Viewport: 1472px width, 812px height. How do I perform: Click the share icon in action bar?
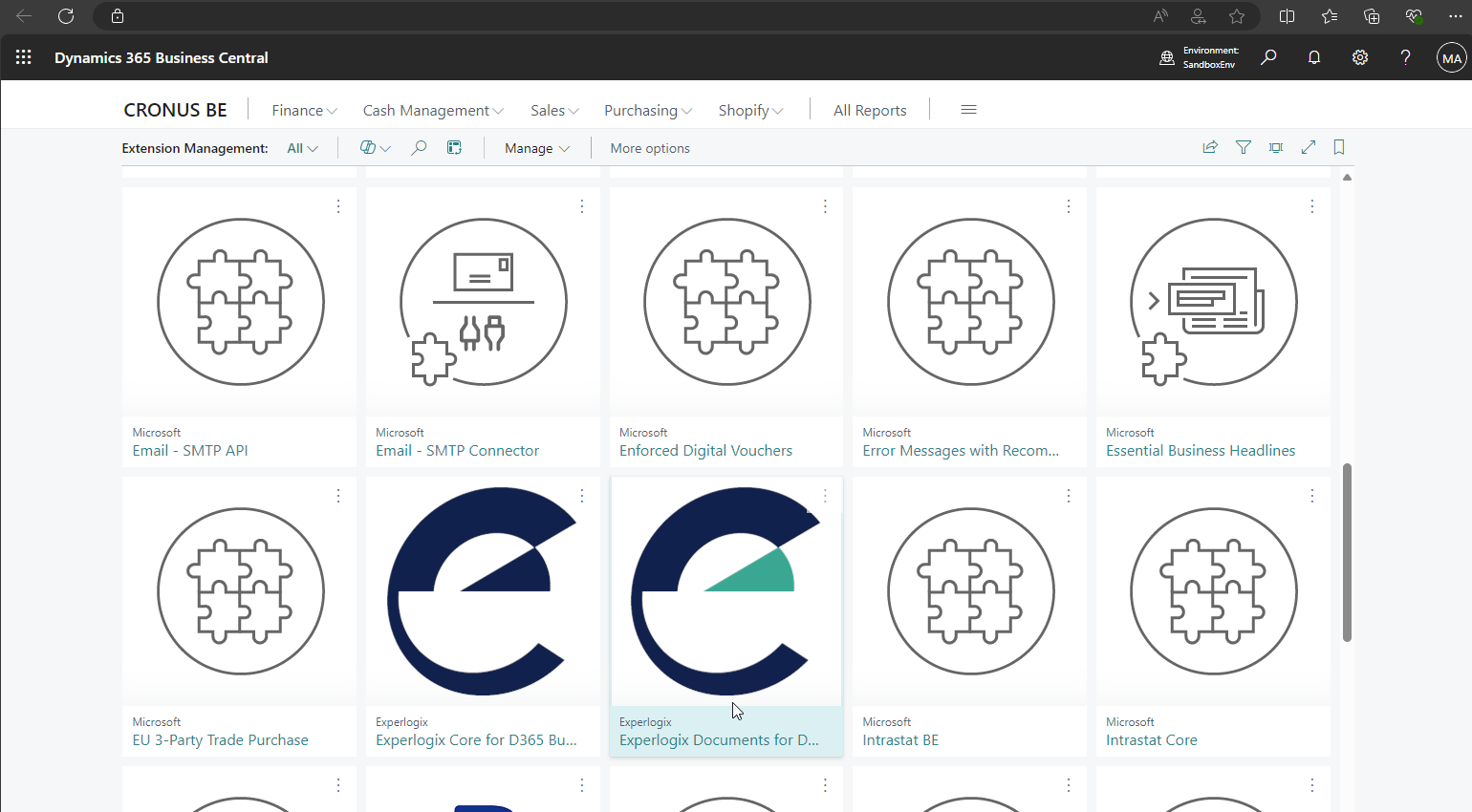point(1210,147)
